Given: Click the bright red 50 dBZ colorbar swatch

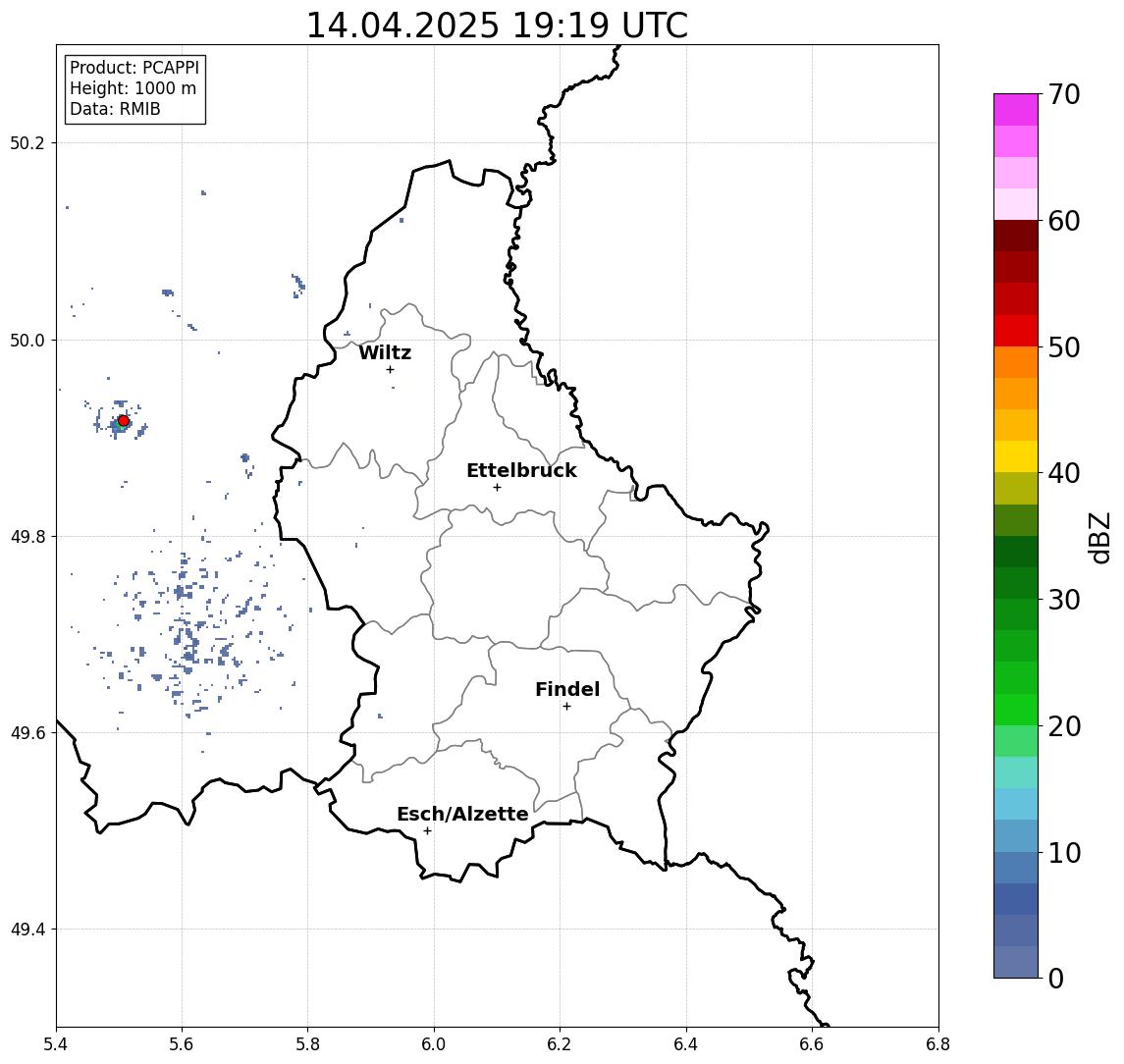Looking at the screenshot, I should [x=1016, y=331].
